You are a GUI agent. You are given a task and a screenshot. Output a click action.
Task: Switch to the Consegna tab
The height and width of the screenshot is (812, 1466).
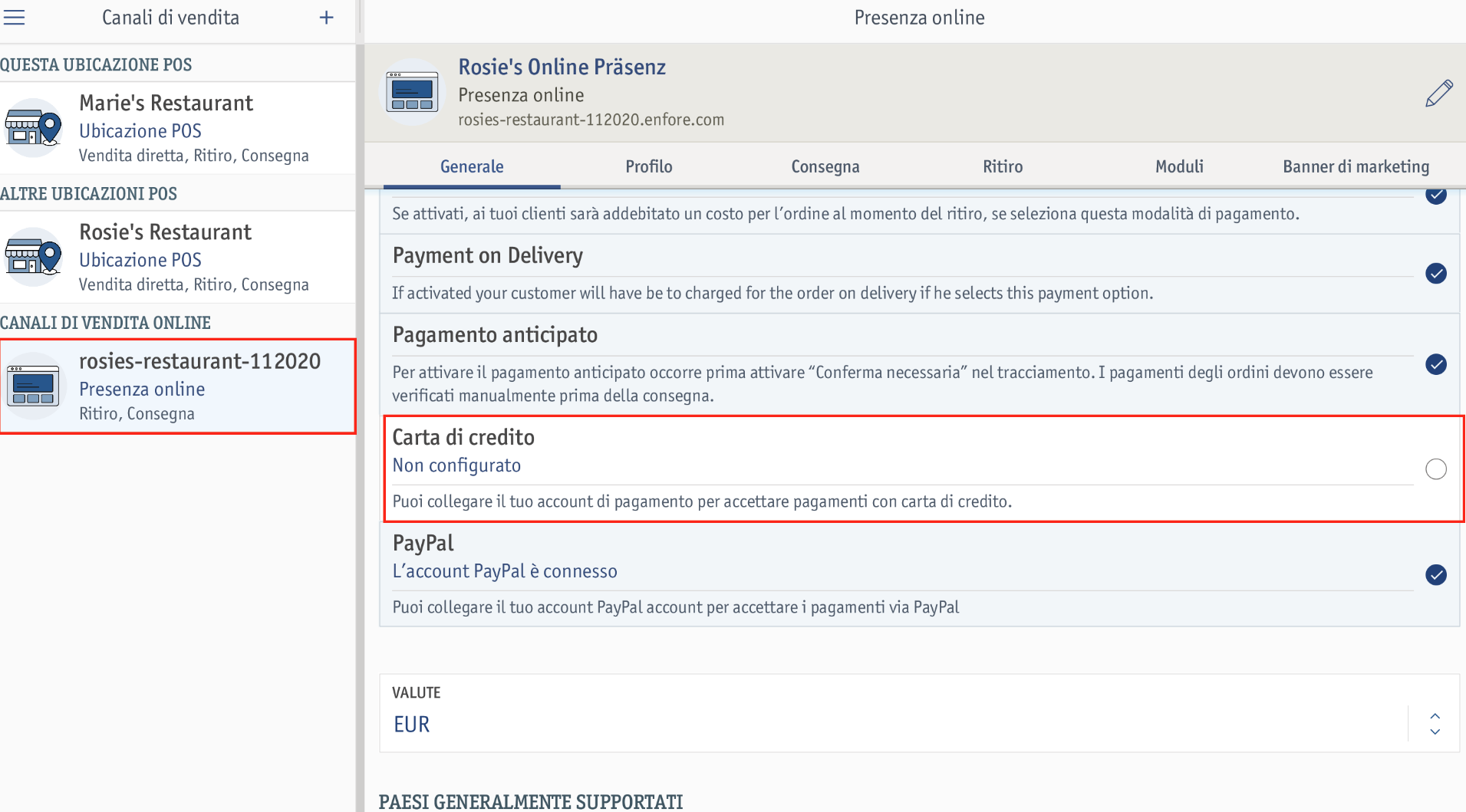point(825,166)
